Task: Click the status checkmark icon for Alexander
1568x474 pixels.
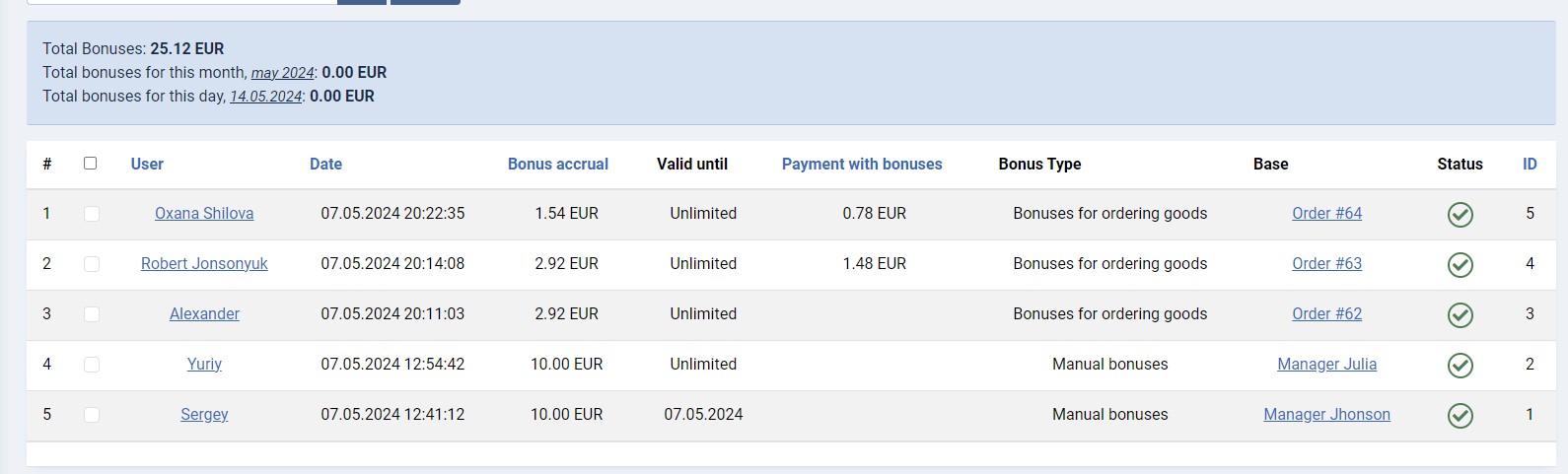Action: click(1460, 315)
